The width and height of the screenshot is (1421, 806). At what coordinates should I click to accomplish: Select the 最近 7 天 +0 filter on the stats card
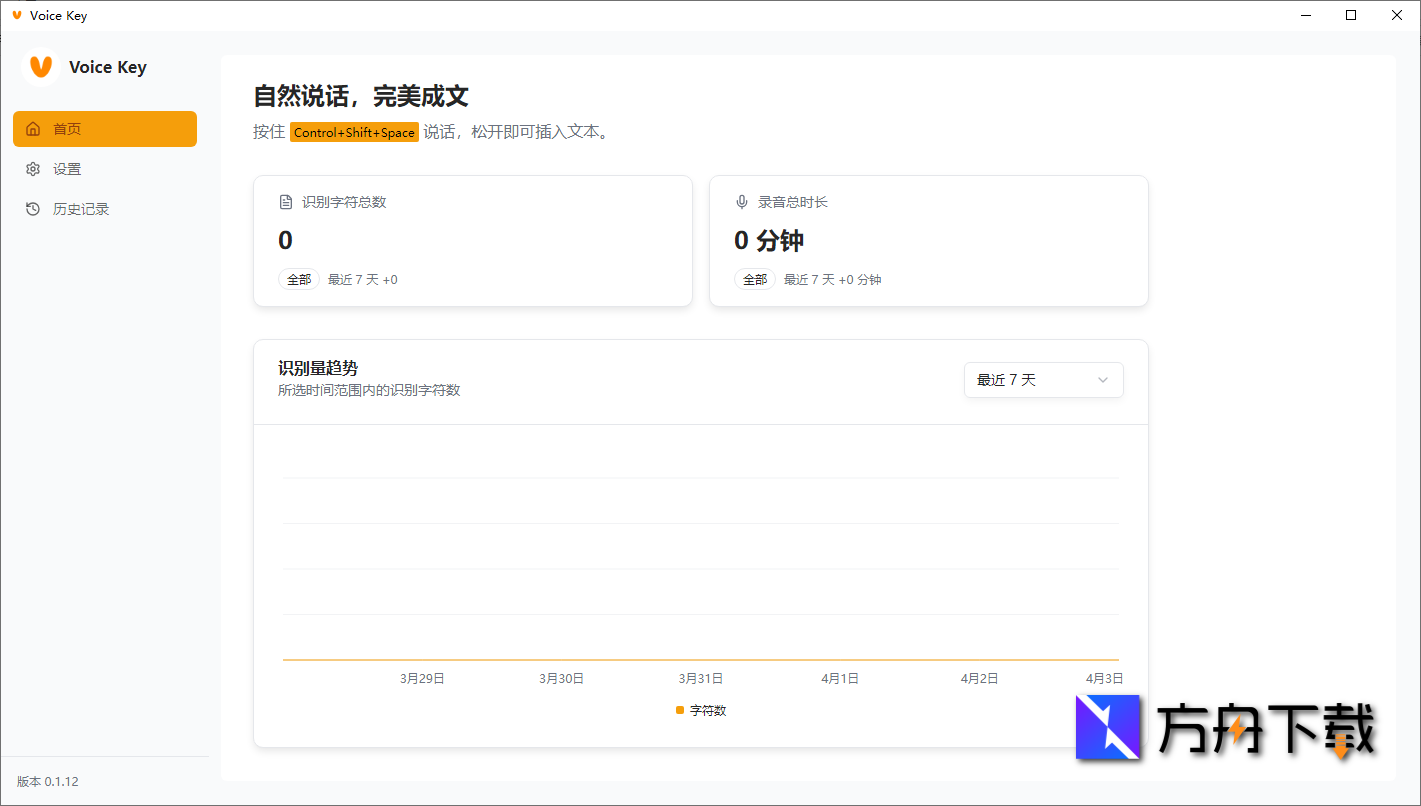click(x=363, y=279)
